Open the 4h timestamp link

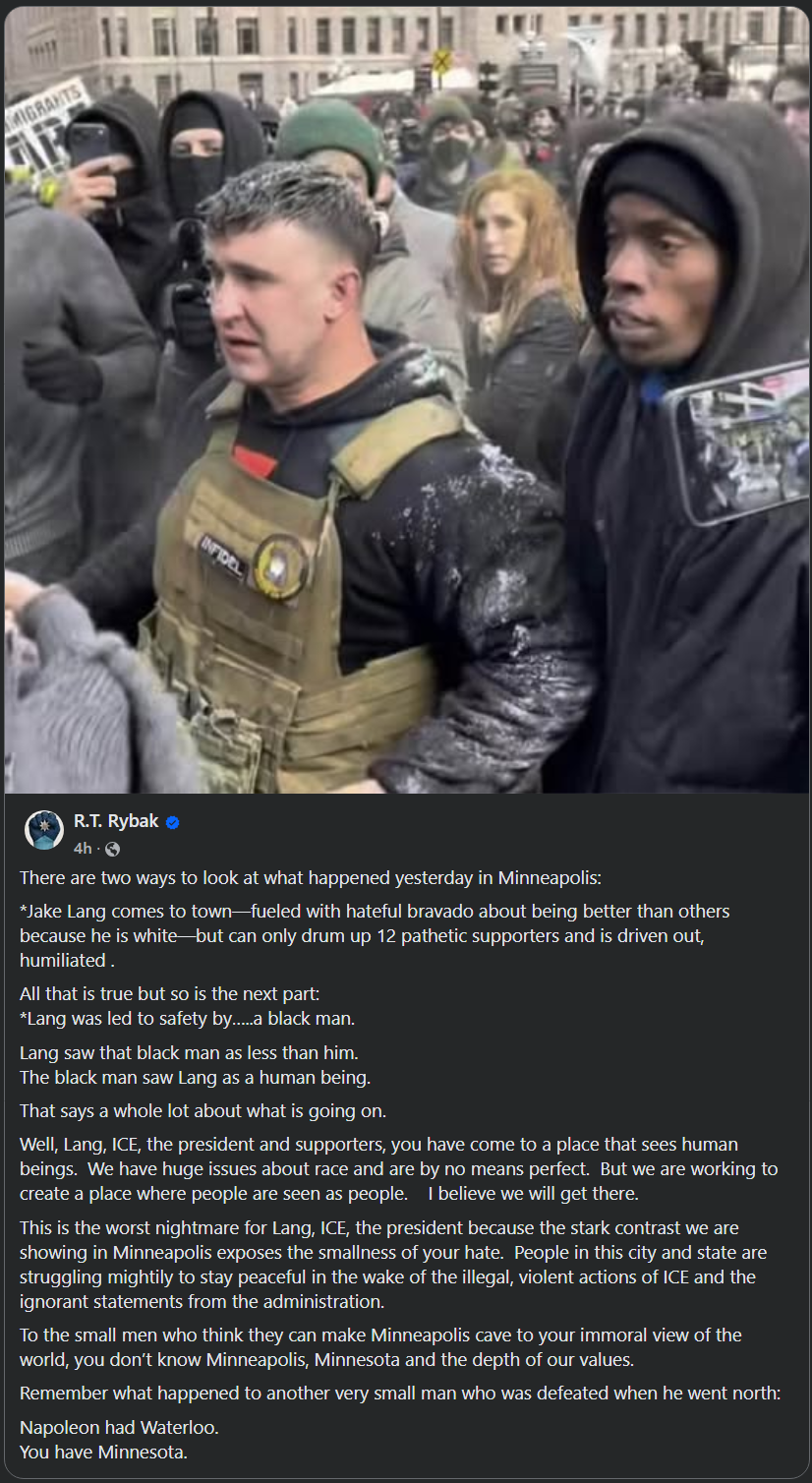(83, 849)
